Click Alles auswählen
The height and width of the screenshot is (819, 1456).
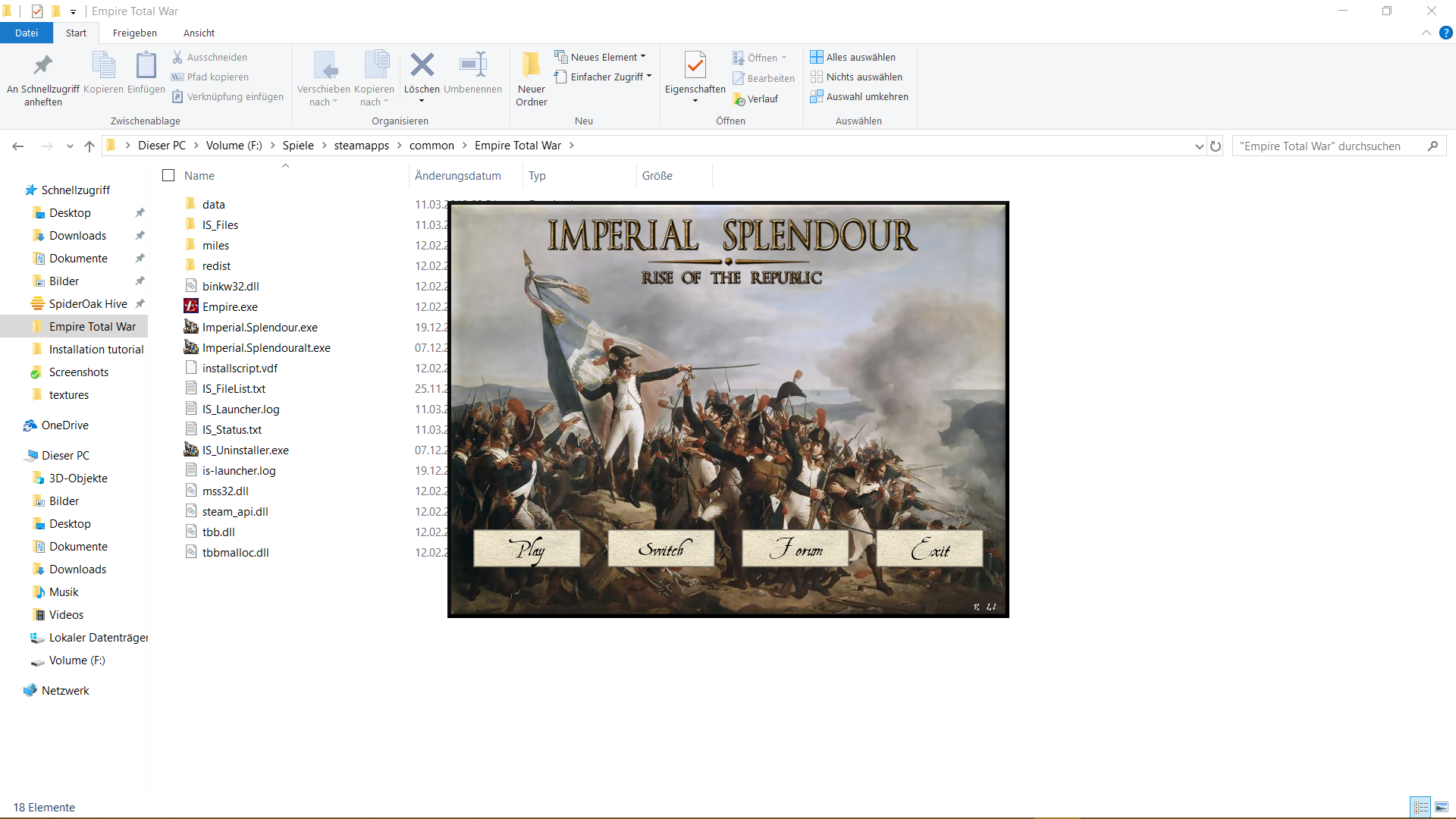[x=853, y=57]
